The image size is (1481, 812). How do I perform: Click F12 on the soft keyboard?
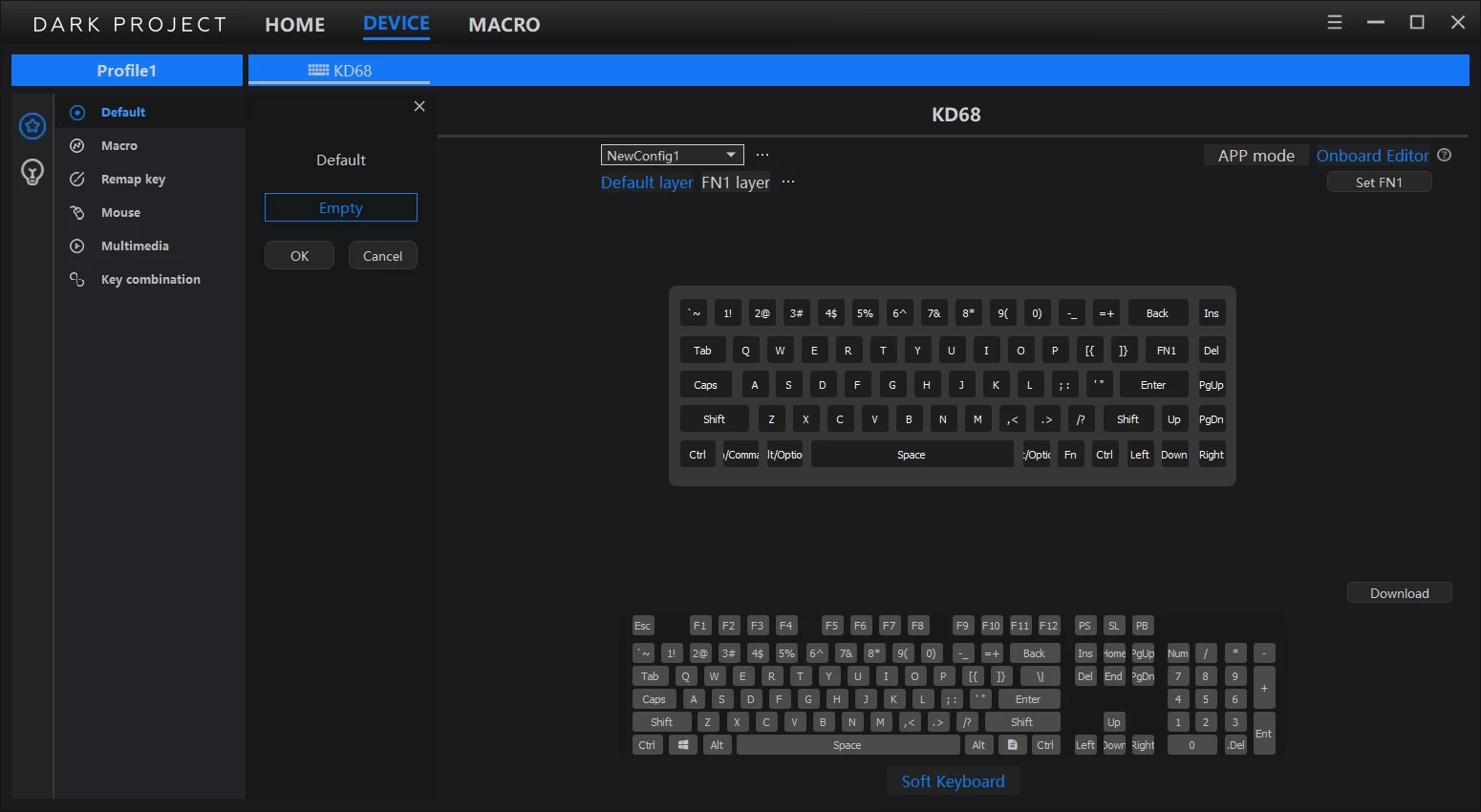click(1049, 626)
